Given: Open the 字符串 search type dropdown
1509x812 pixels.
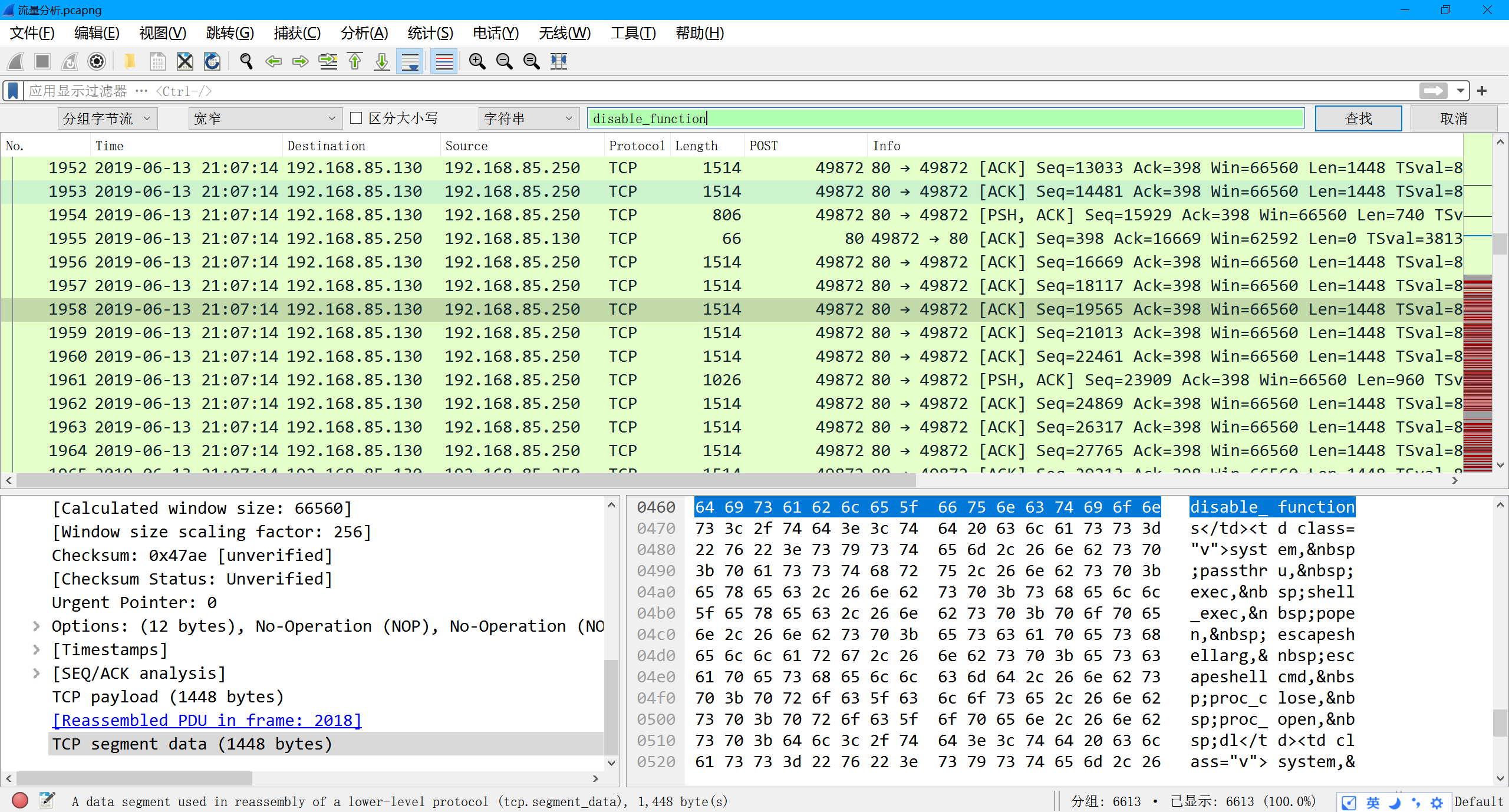Looking at the screenshot, I should [528, 118].
